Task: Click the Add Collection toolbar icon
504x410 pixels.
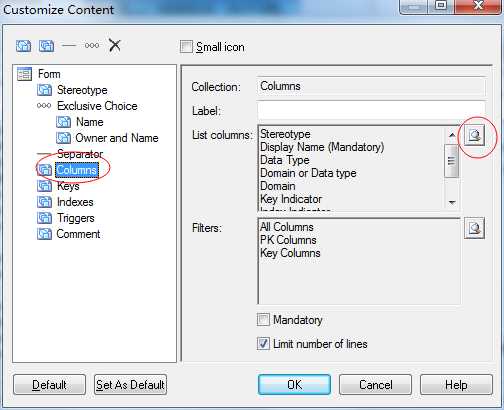Action: click(46, 46)
